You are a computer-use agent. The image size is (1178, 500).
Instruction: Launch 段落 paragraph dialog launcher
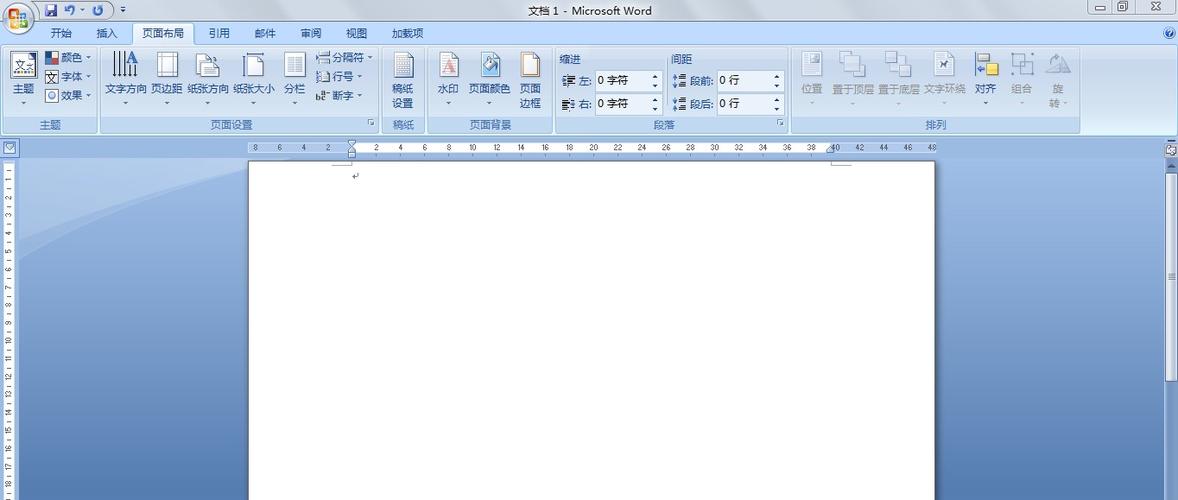(x=780, y=122)
